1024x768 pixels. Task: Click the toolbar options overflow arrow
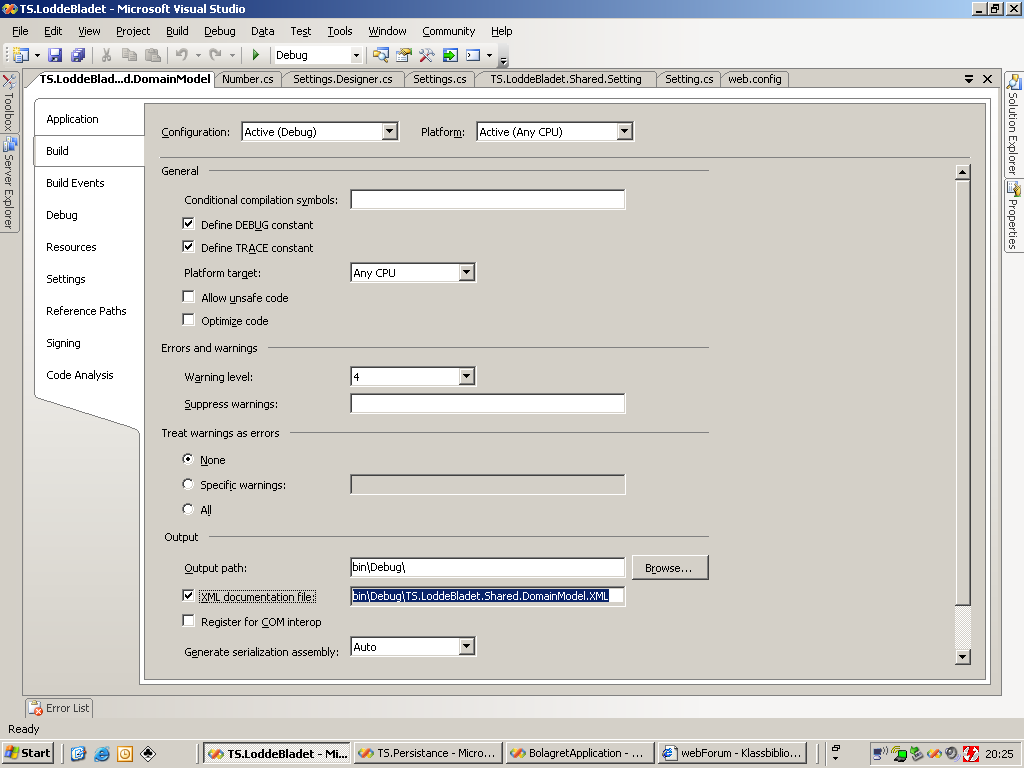point(504,61)
